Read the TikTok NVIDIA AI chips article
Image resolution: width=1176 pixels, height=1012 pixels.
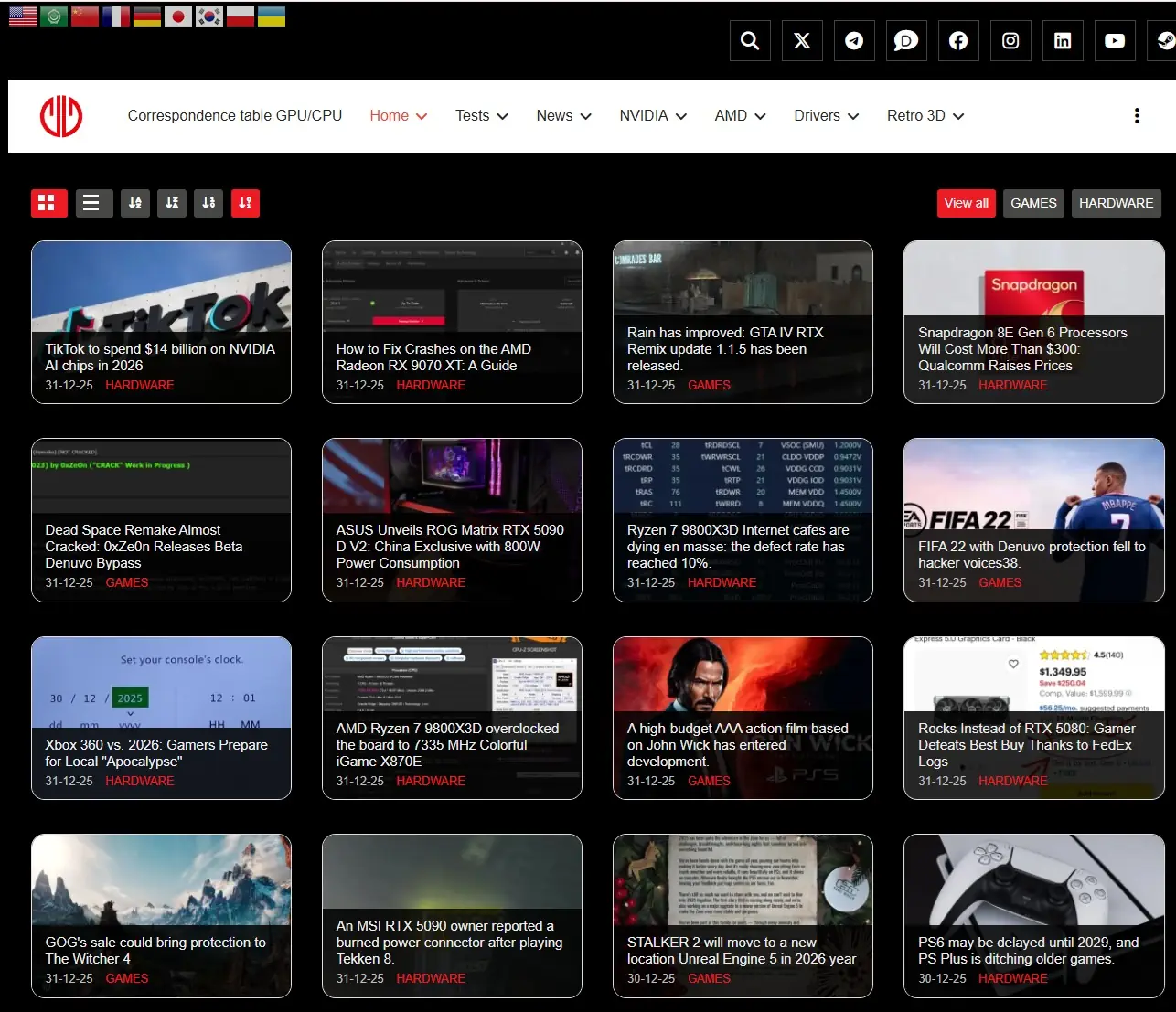tap(160, 357)
